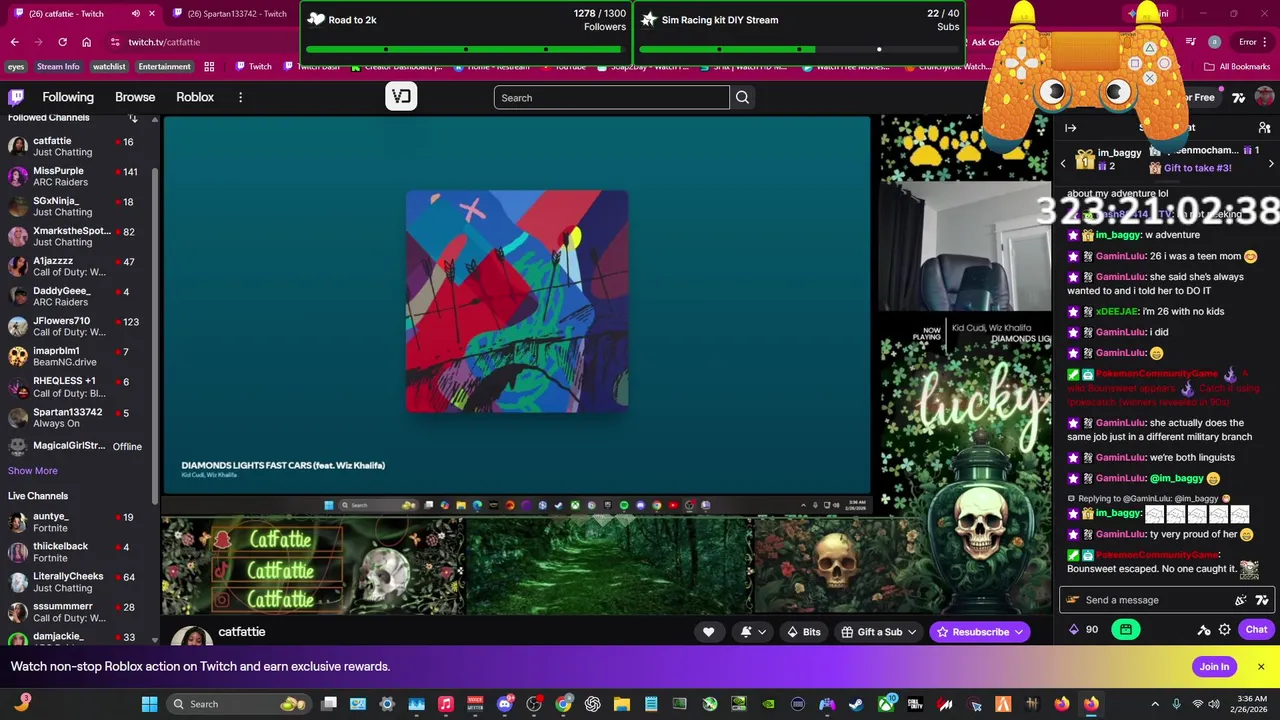Screen dimensions: 1280x720
Task: Claim the green channel points bonus chest
Action: pos(1126,629)
